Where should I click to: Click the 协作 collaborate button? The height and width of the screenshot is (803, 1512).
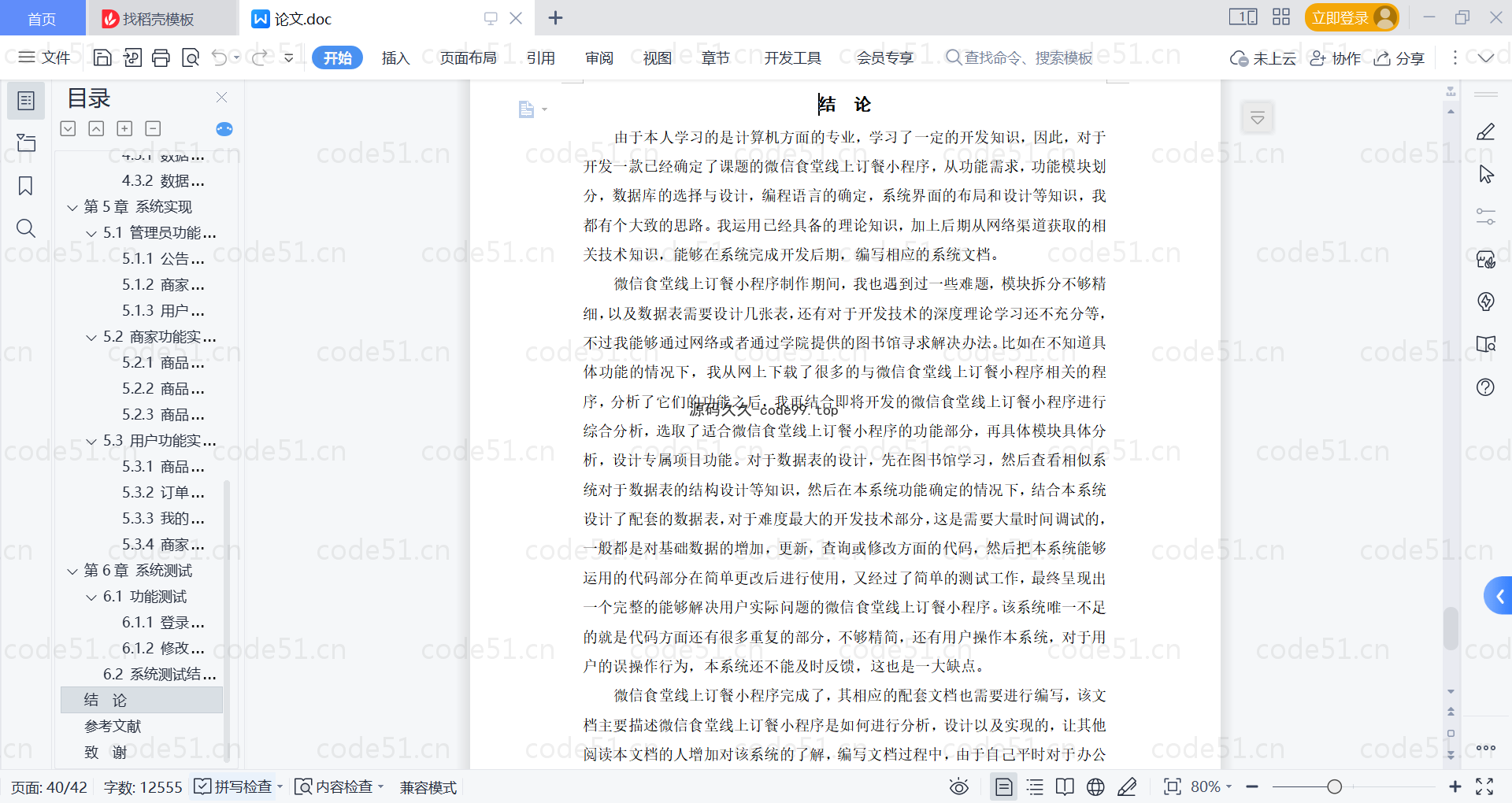pyautogui.click(x=1335, y=58)
